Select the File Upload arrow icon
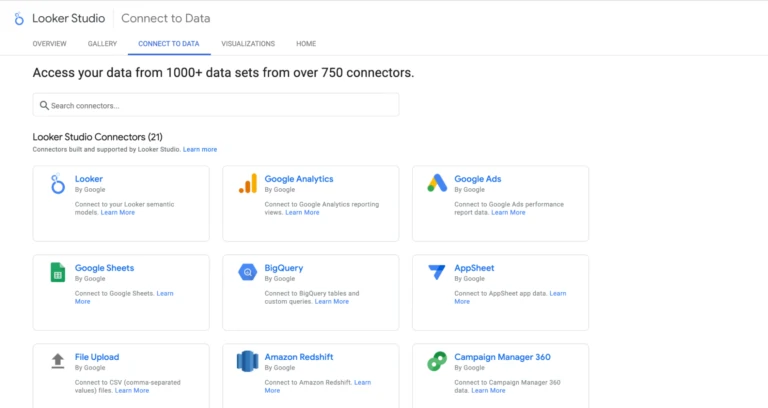This screenshot has width=768, height=408. [x=57, y=361]
